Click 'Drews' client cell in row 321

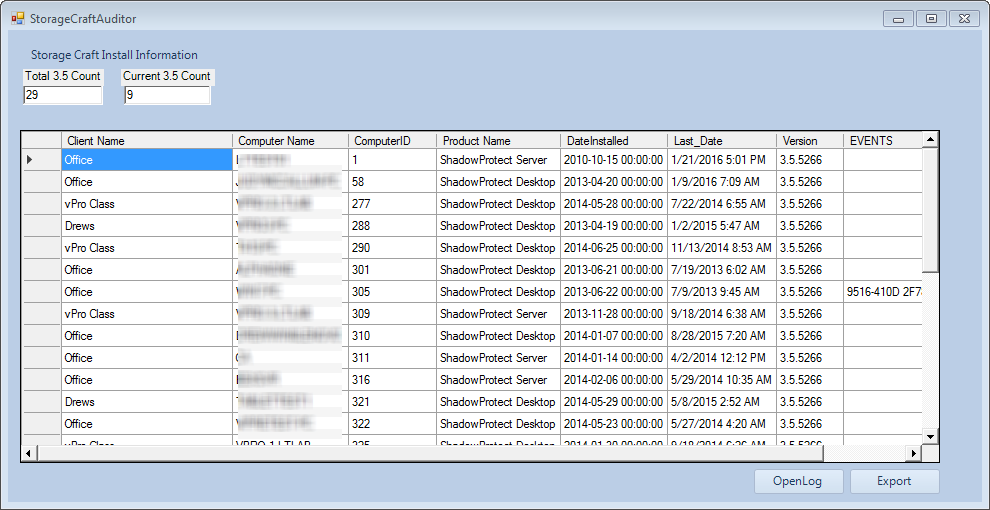click(146, 402)
